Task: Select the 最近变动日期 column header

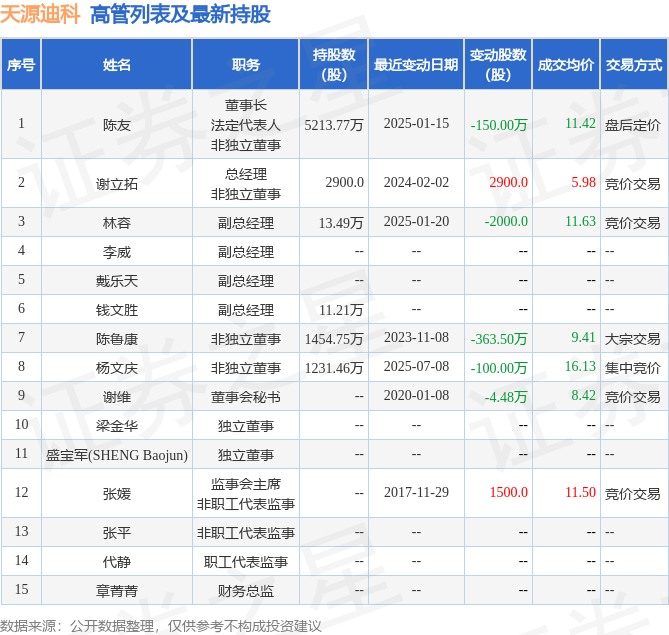Action: click(x=416, y=65)
